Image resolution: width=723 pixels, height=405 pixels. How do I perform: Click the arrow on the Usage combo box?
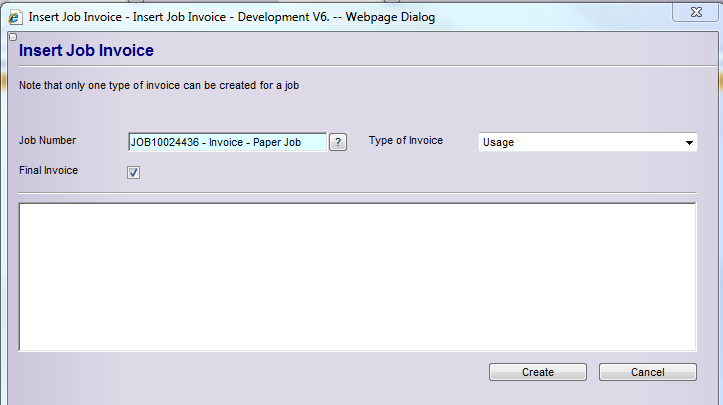[x=689, y=143]
